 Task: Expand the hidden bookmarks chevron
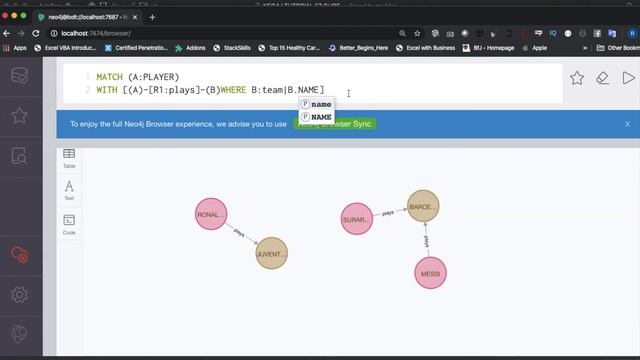(x=585, y=48)
